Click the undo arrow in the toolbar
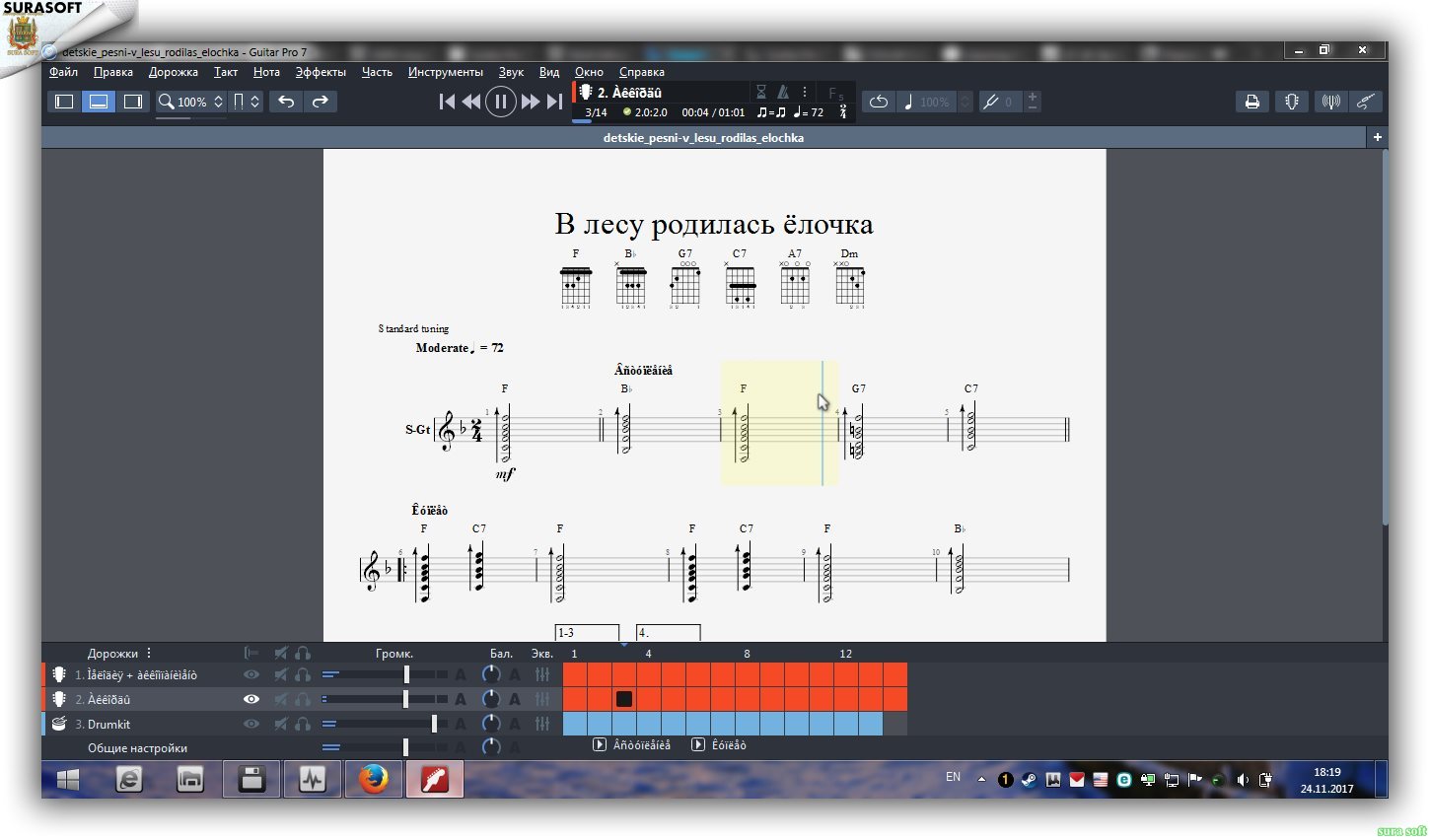 [x=286, y=102]
